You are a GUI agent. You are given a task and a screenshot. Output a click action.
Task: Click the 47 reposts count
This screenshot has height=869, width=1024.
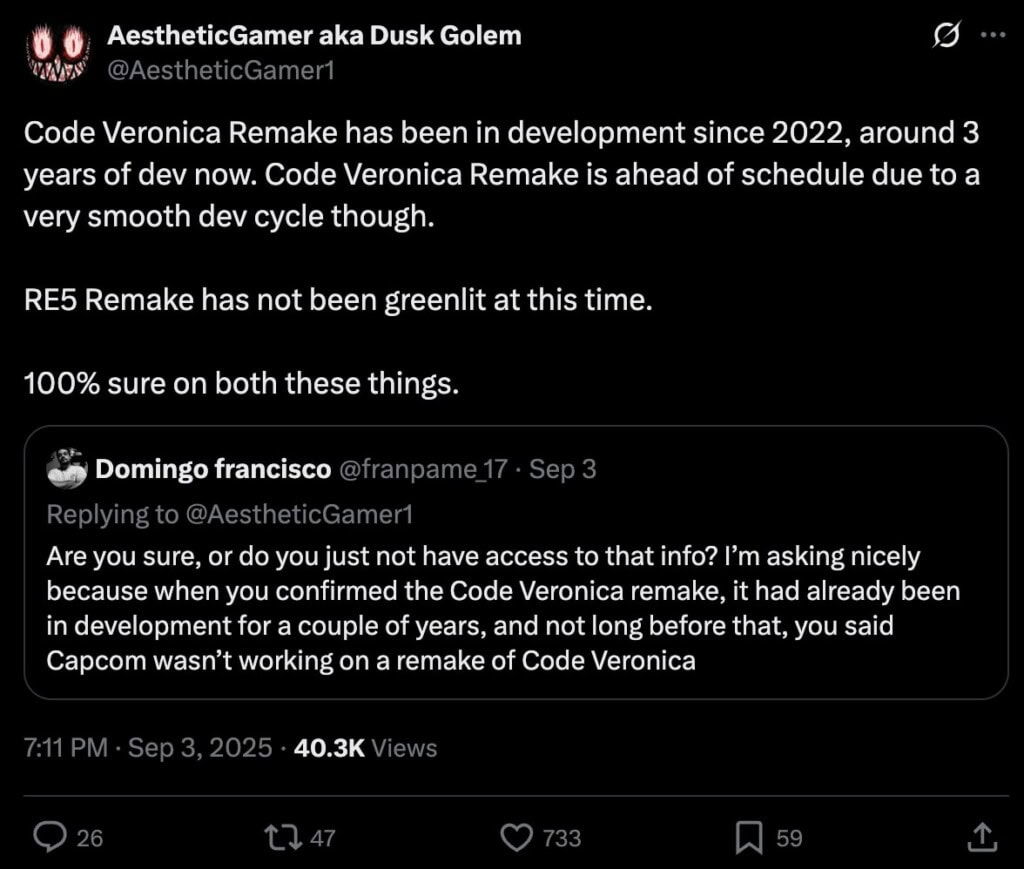pos(323,838)
